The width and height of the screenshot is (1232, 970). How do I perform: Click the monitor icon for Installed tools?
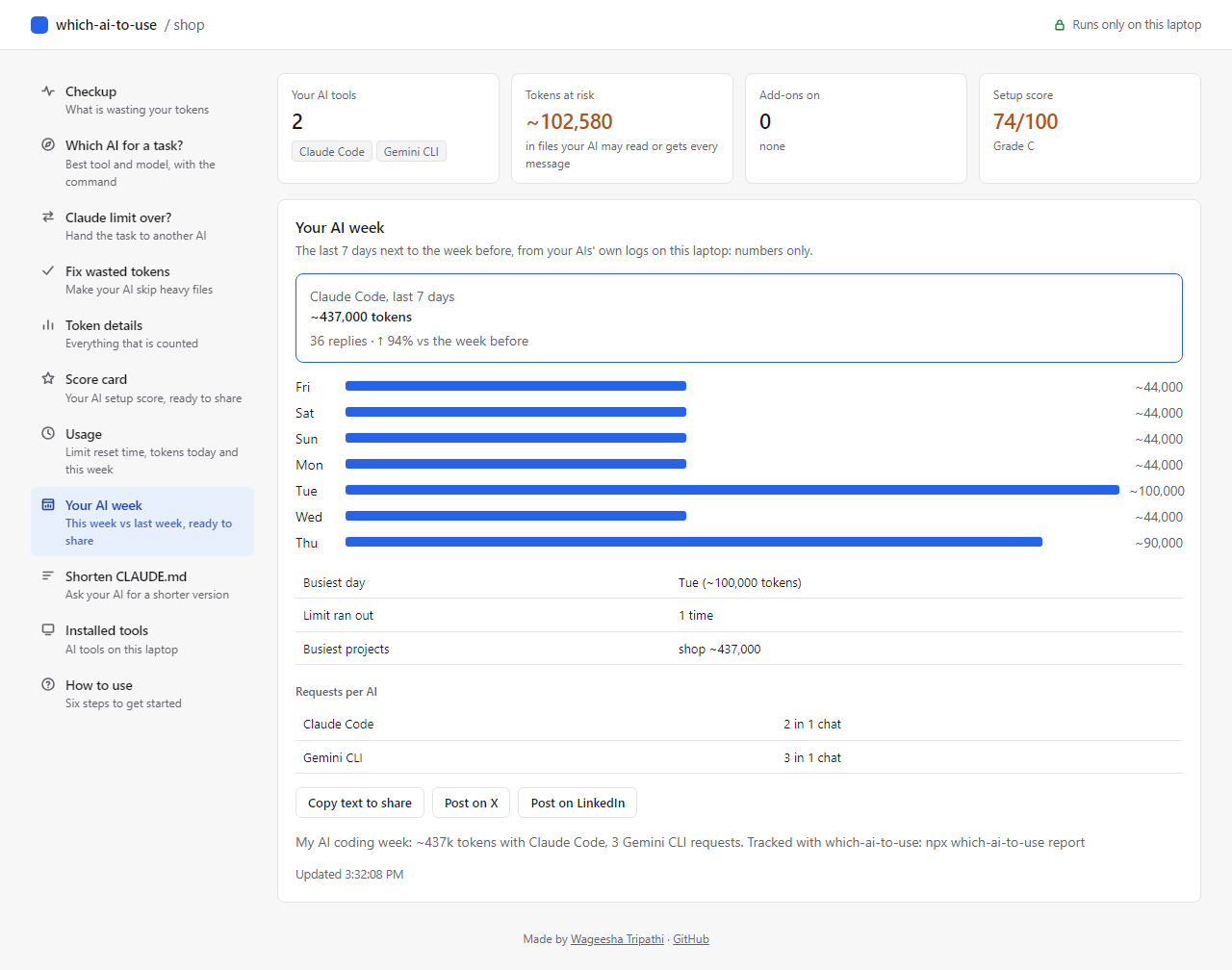pos(48,630)
